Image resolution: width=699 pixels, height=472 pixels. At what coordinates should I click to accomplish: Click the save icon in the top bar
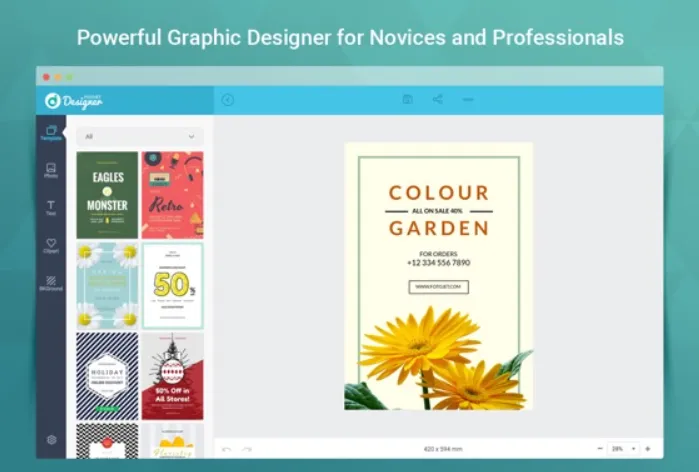point(407,99)
